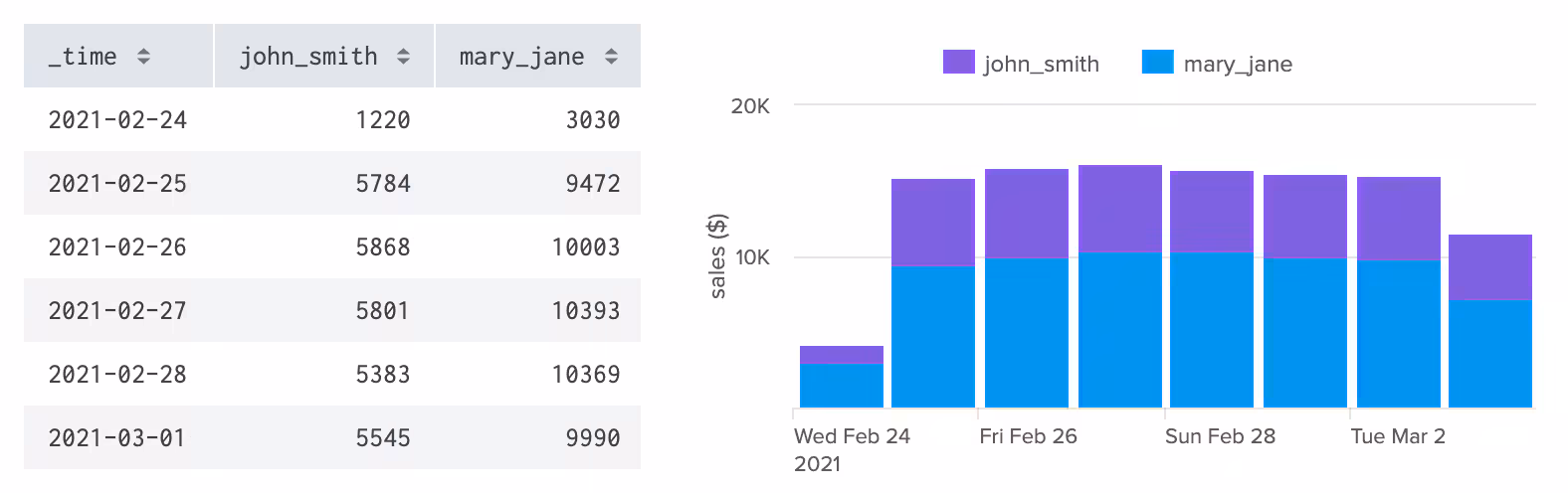The height and width of the screenshot is (493, 1568).
Task: Click the first blue bar for Feb 24
Action: (842, 386)
